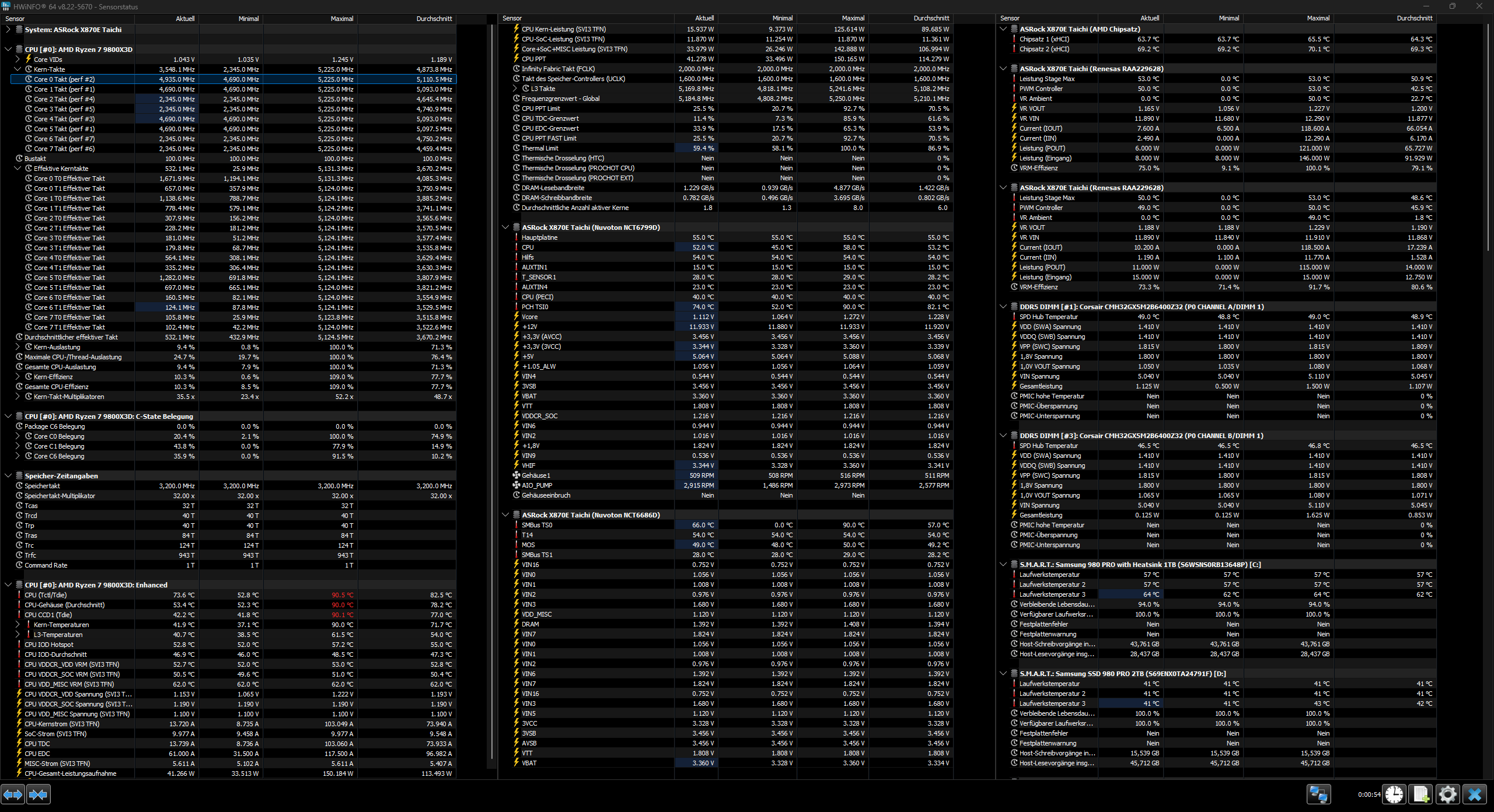Click the Durchschnitt header in right panel
Viewport: 1494px width, 812px height.
[1414, 18]
